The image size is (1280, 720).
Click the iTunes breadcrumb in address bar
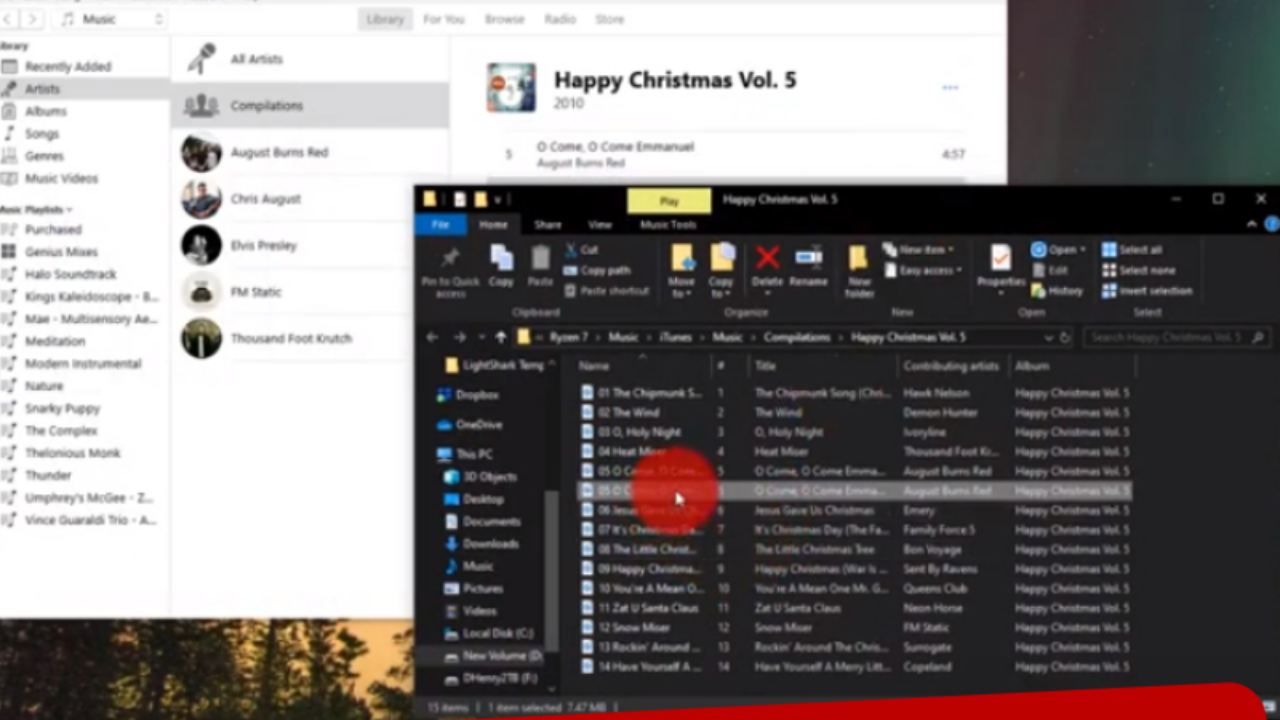(x=676, y=337)
